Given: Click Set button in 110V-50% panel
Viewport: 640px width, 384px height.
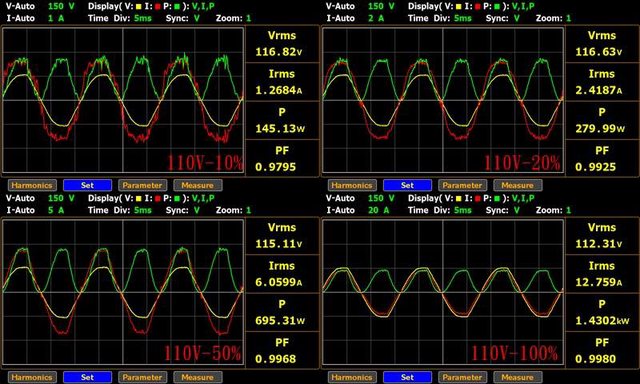Looking at the screenshot, I should point(87,377).
